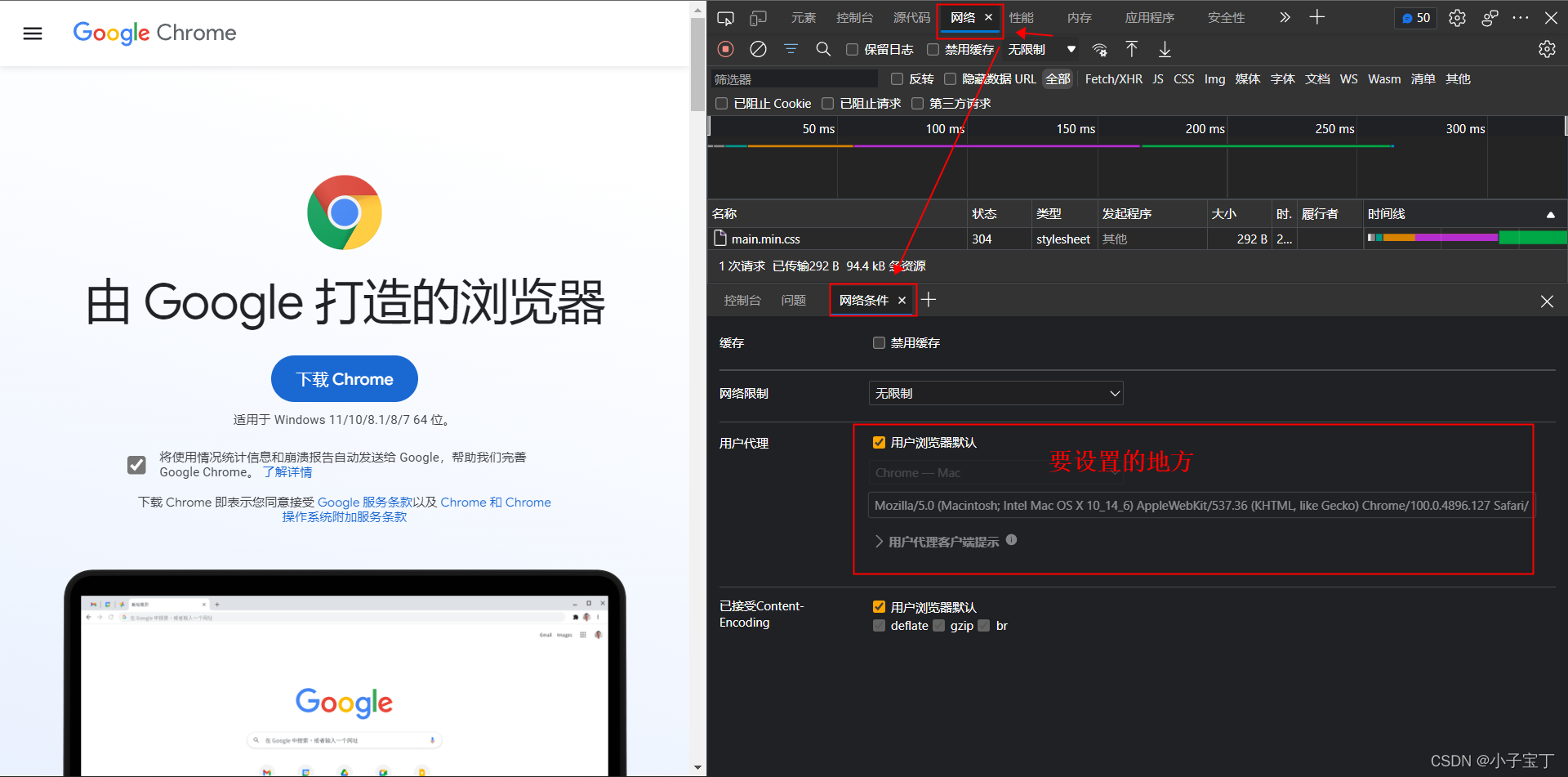
Task: Open Network panel settings gear
Action: tap(1547, 49)
